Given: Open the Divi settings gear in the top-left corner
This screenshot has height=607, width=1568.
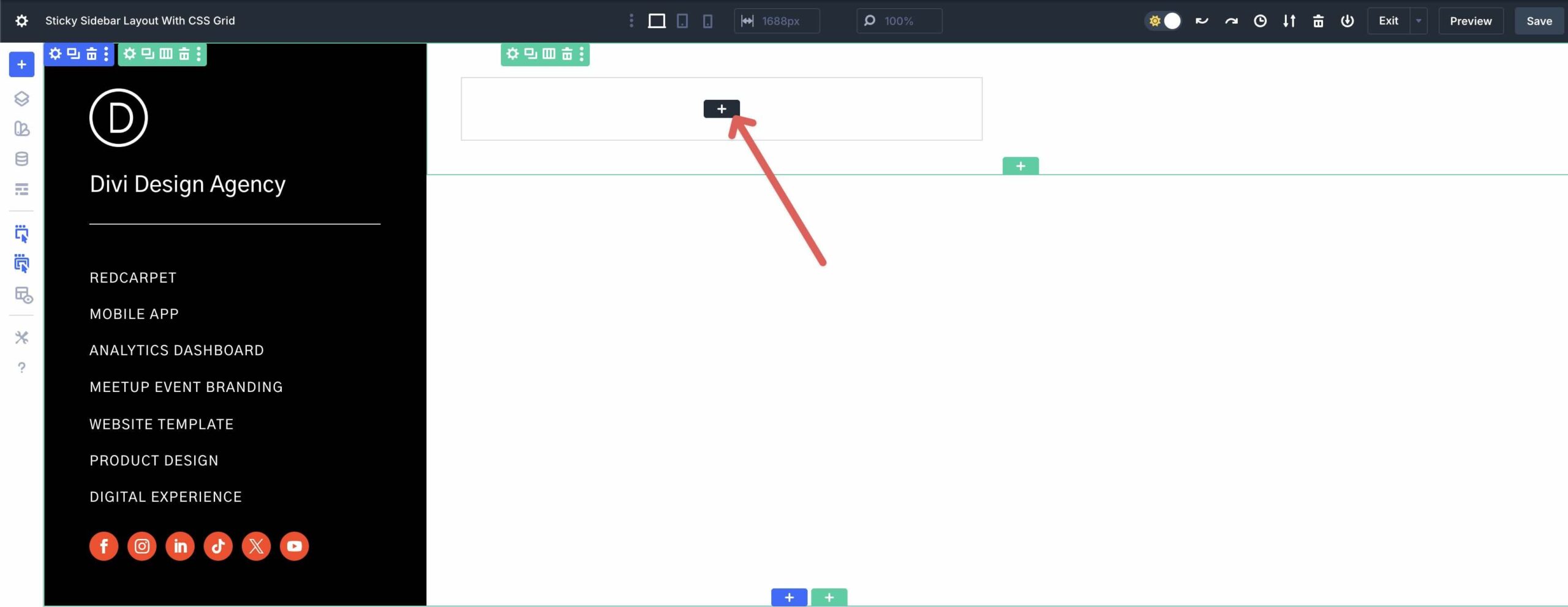Looking at the screenshot, I should point(21,20).
